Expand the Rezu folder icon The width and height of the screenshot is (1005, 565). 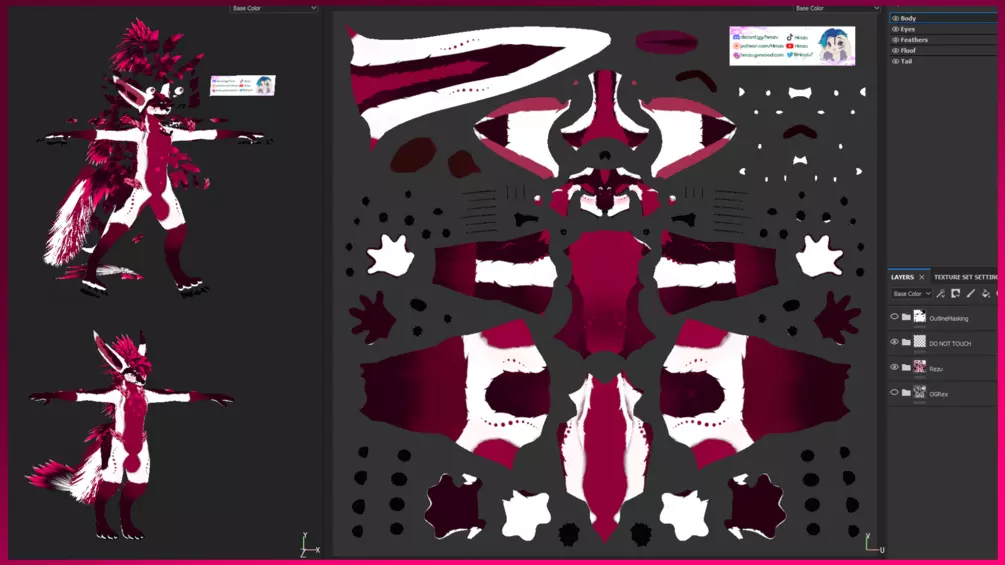tap(906, 368)
